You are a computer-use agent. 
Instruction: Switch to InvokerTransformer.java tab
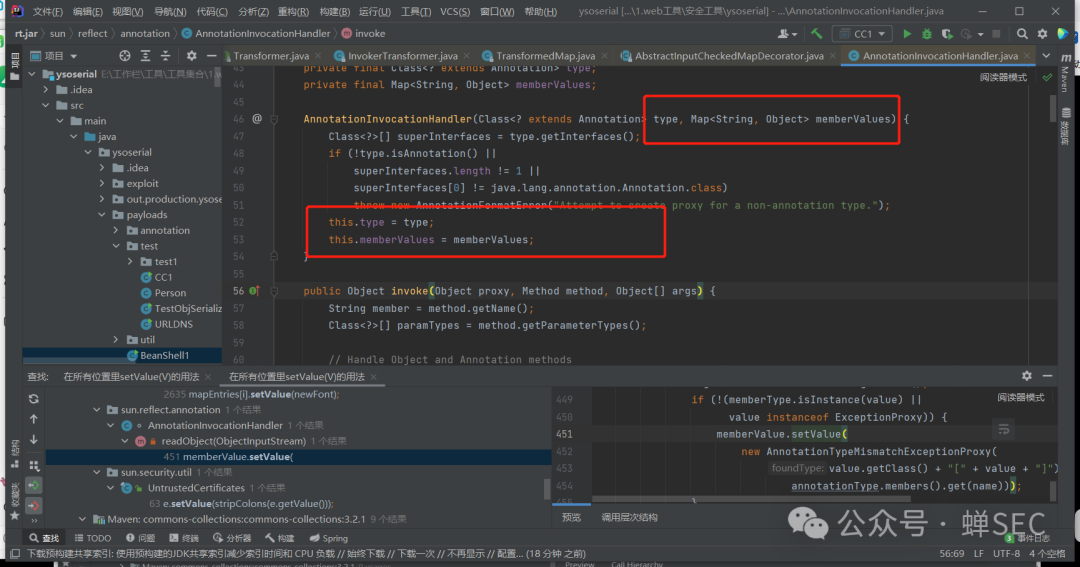point(402,56)
